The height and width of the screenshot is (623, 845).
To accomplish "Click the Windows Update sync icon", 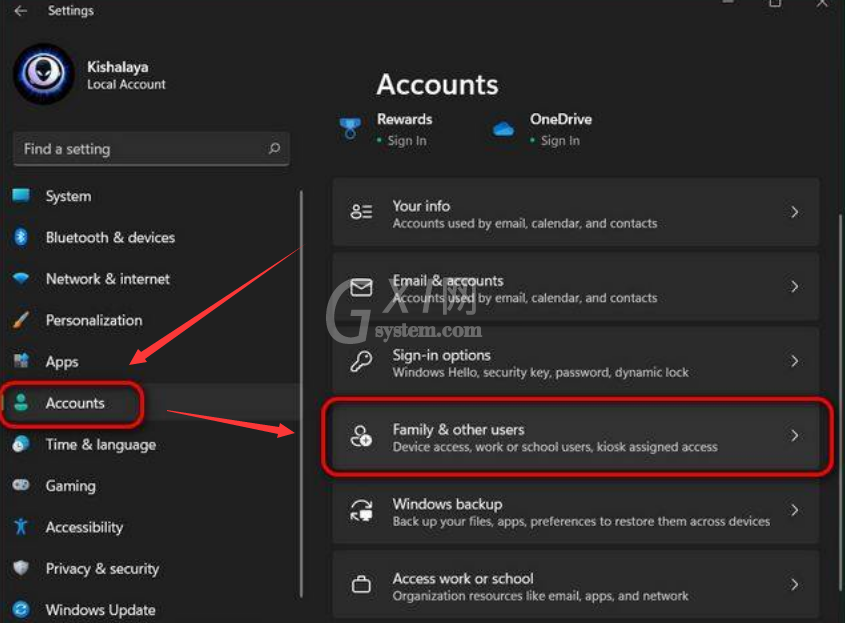I will click(x=21, y=609).
